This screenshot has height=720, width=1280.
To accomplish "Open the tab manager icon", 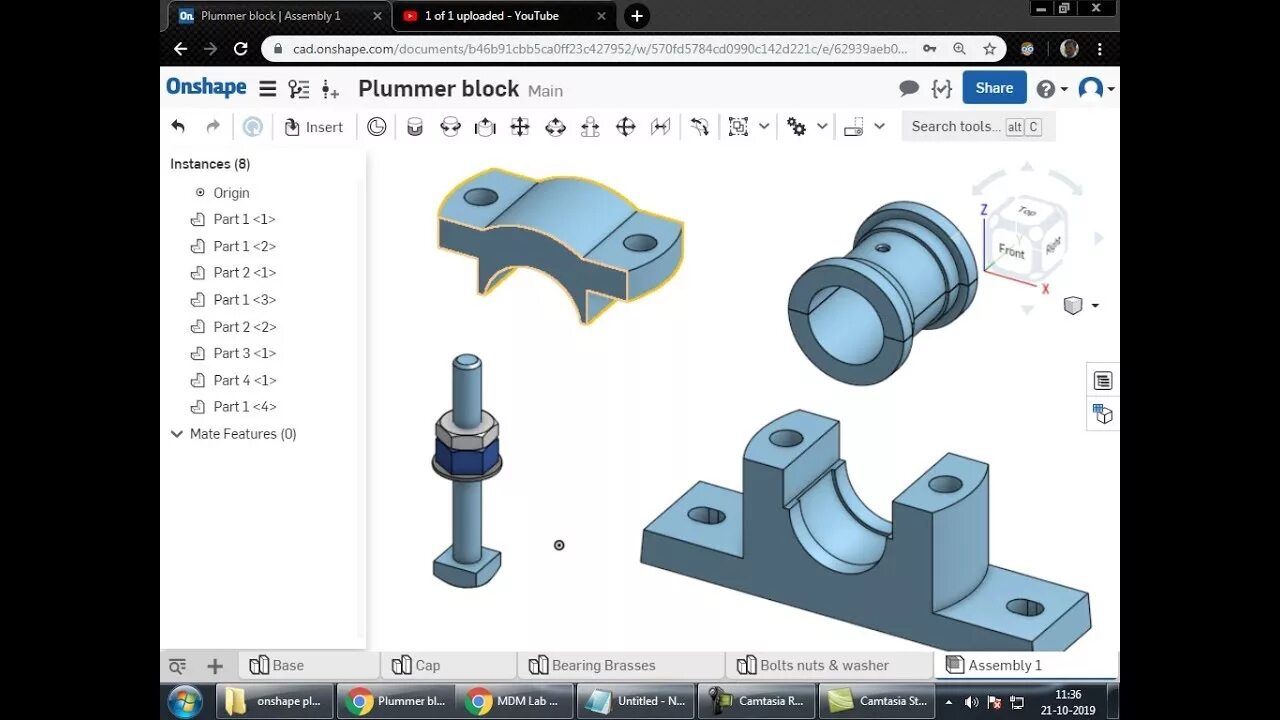I will (177, 666).
